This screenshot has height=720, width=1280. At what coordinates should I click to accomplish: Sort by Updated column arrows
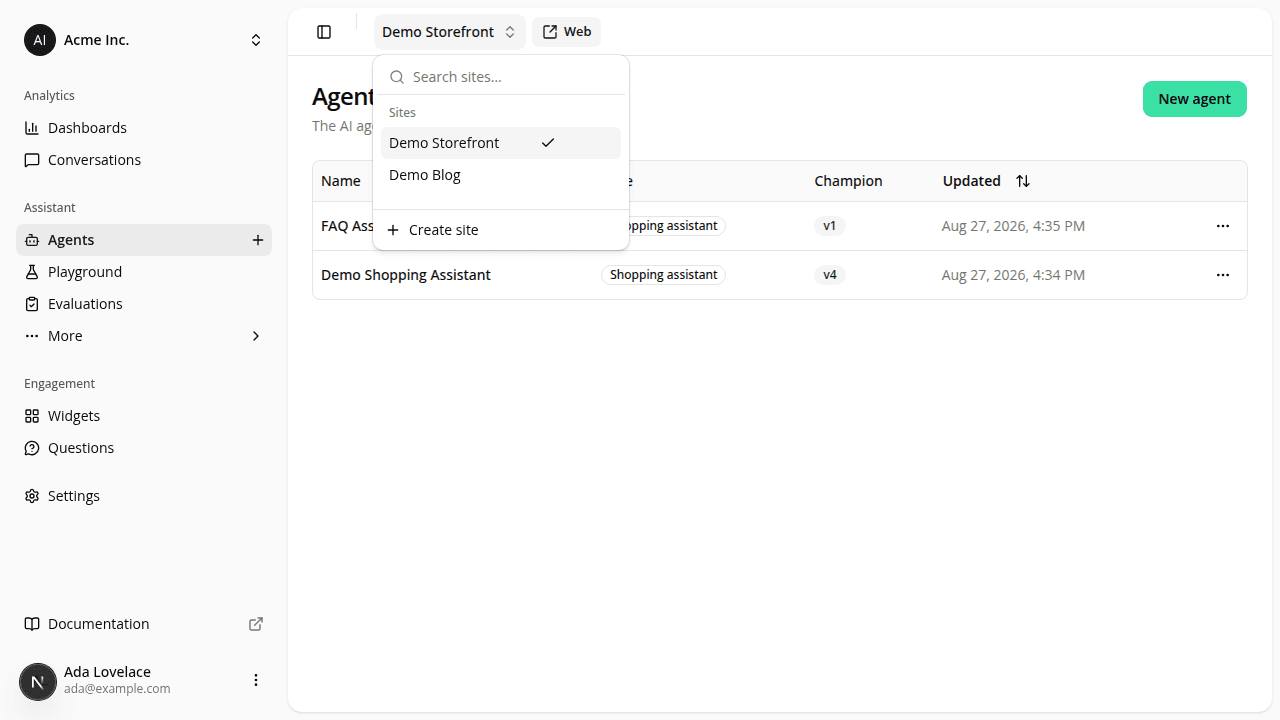(1023, 181)
